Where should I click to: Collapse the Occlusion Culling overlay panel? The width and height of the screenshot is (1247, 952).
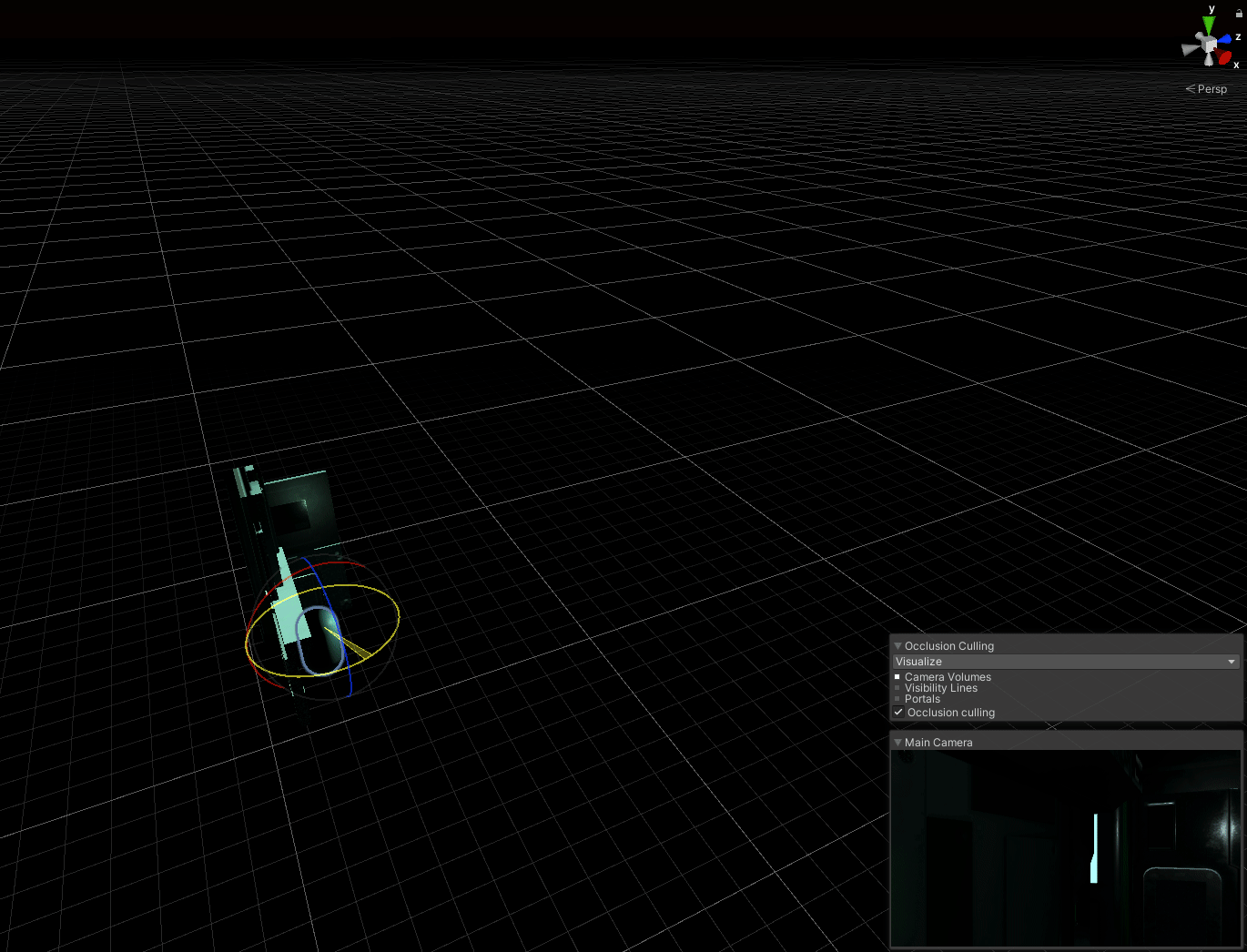[x=897, y=646]
